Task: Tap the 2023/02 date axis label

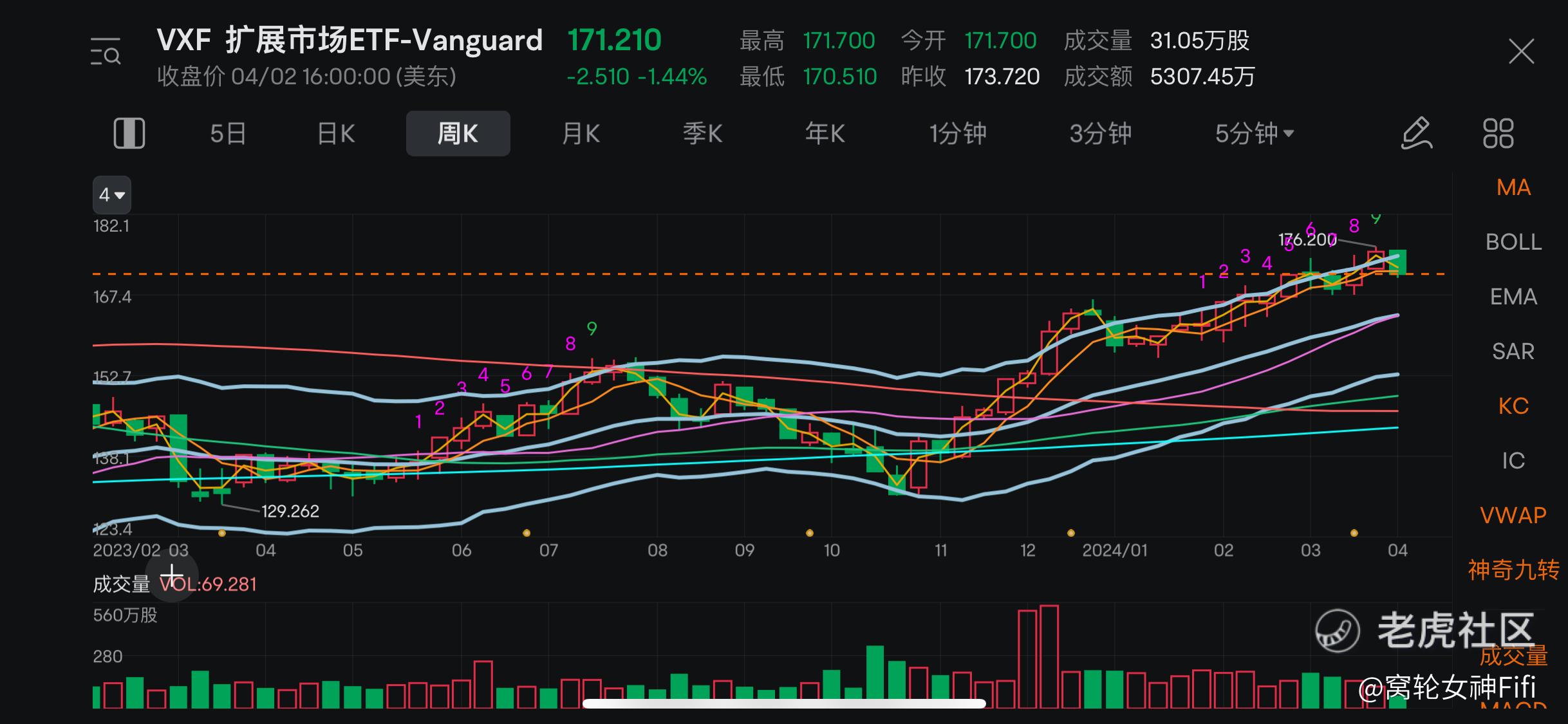Action: coord(127,550)
